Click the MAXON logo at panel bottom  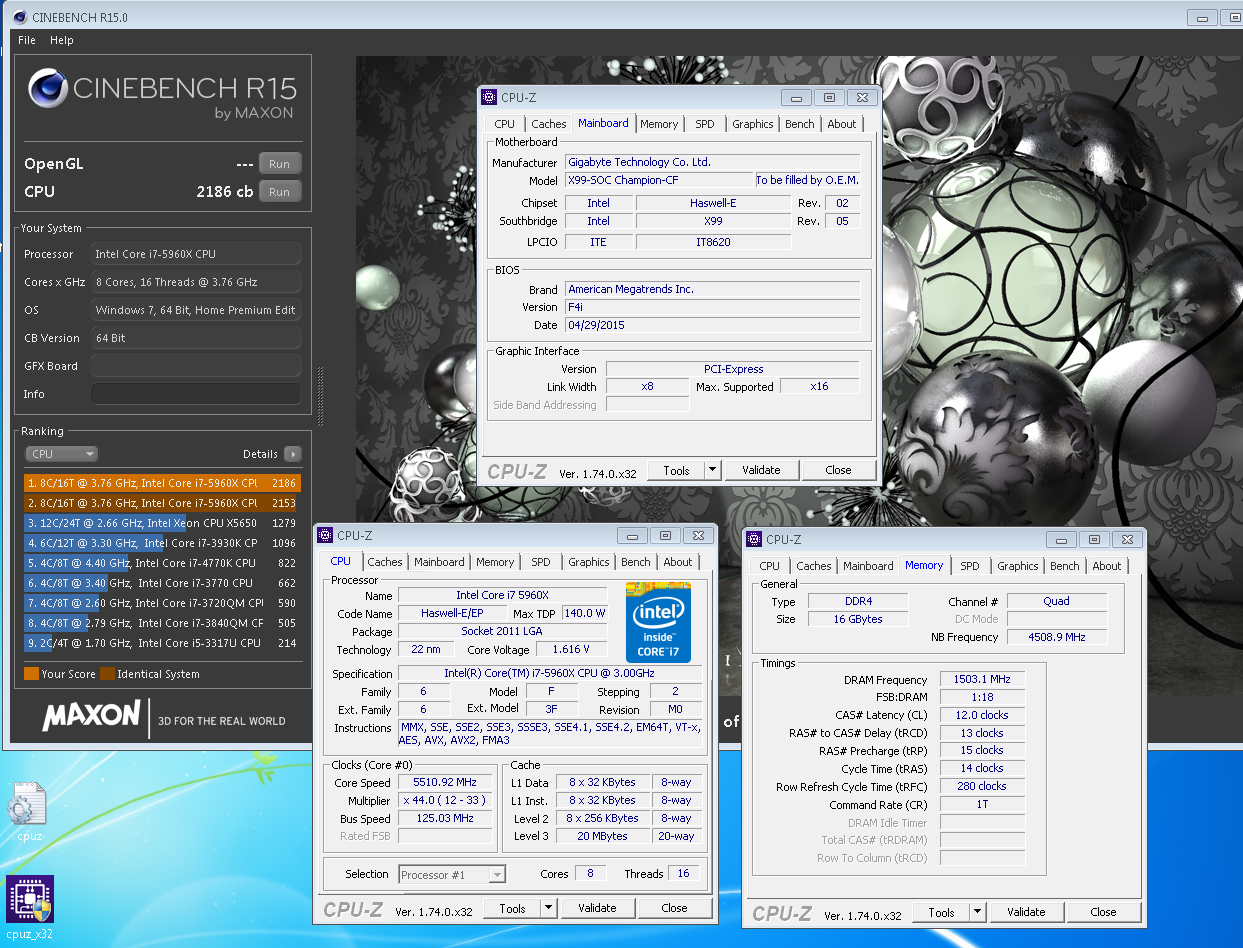tap(91, 715)
